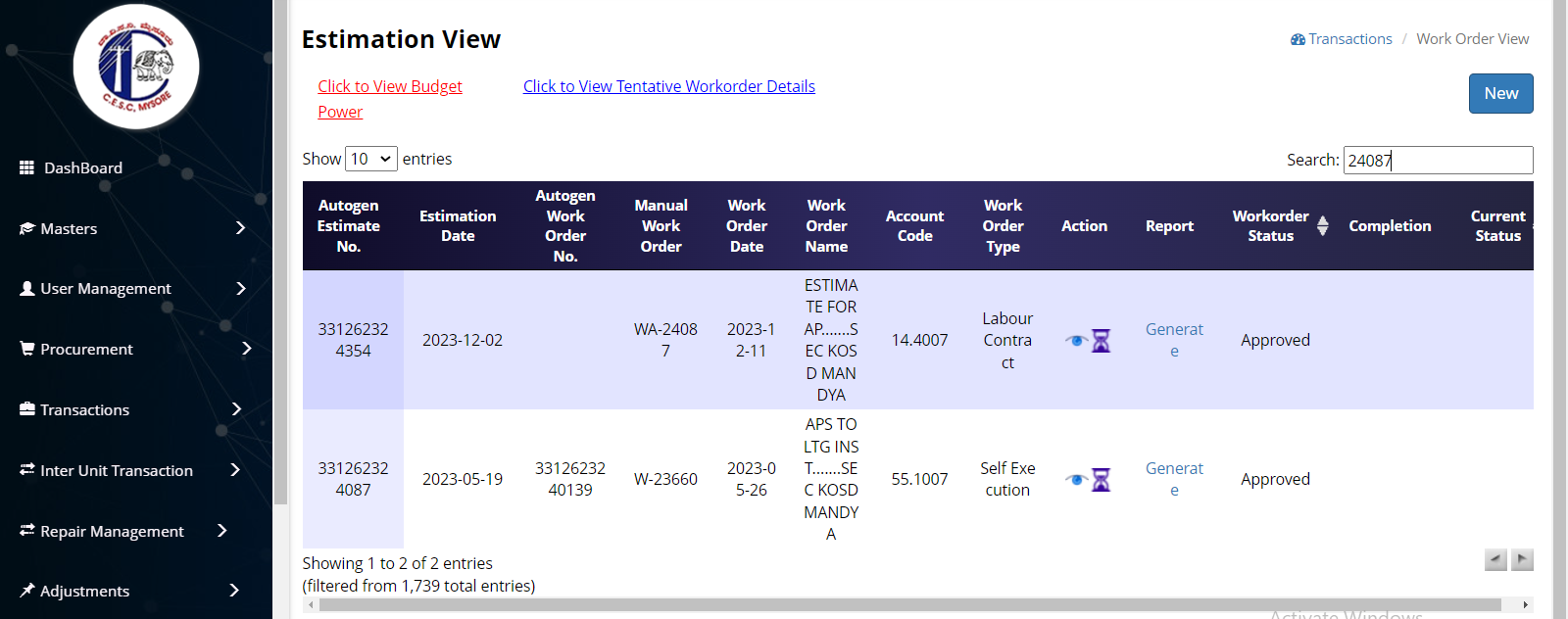Click the New button
Screen dimensions: 1568x619
pos(1500,93)
